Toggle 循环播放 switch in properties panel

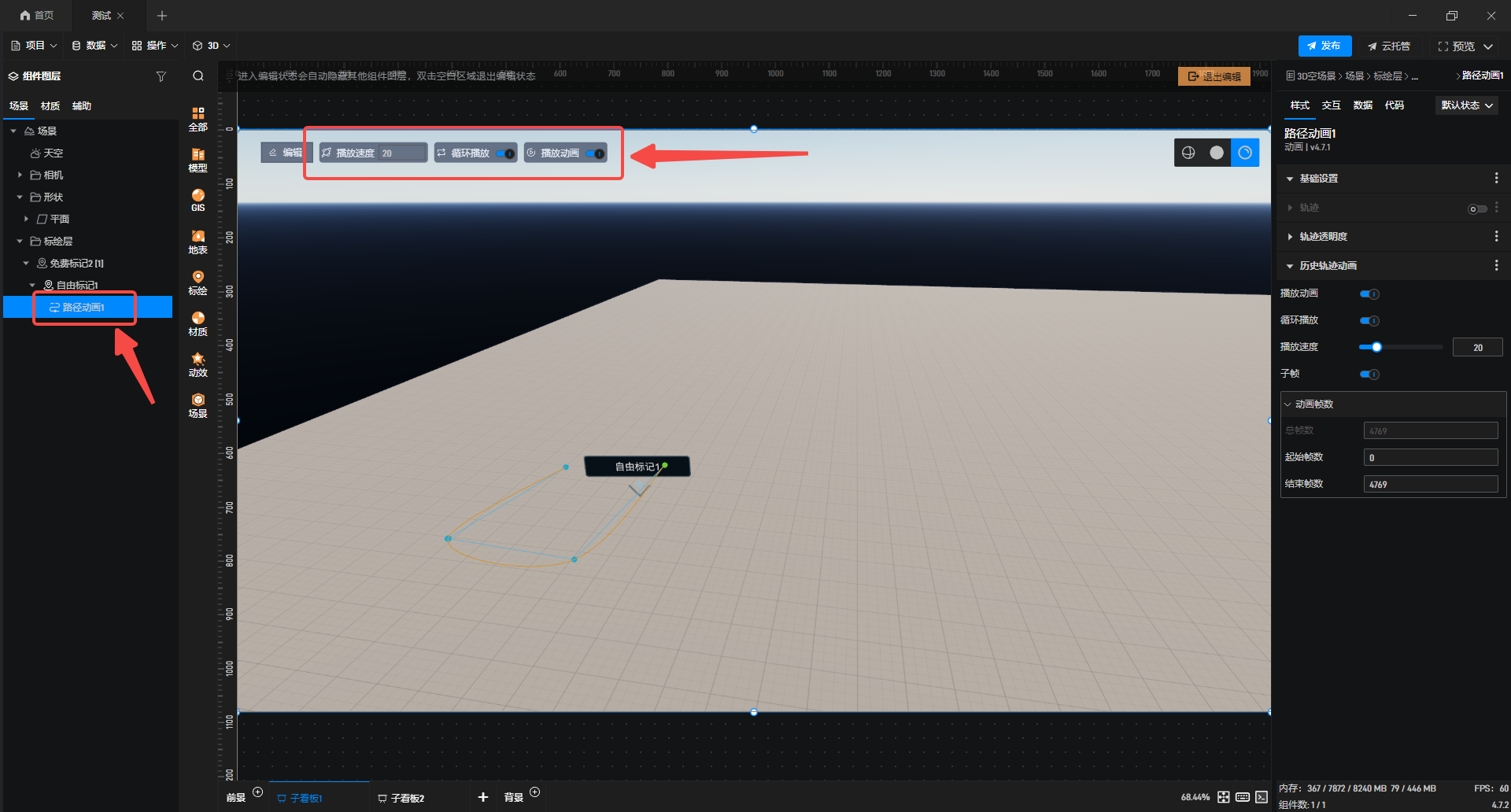pos(1369,321)
